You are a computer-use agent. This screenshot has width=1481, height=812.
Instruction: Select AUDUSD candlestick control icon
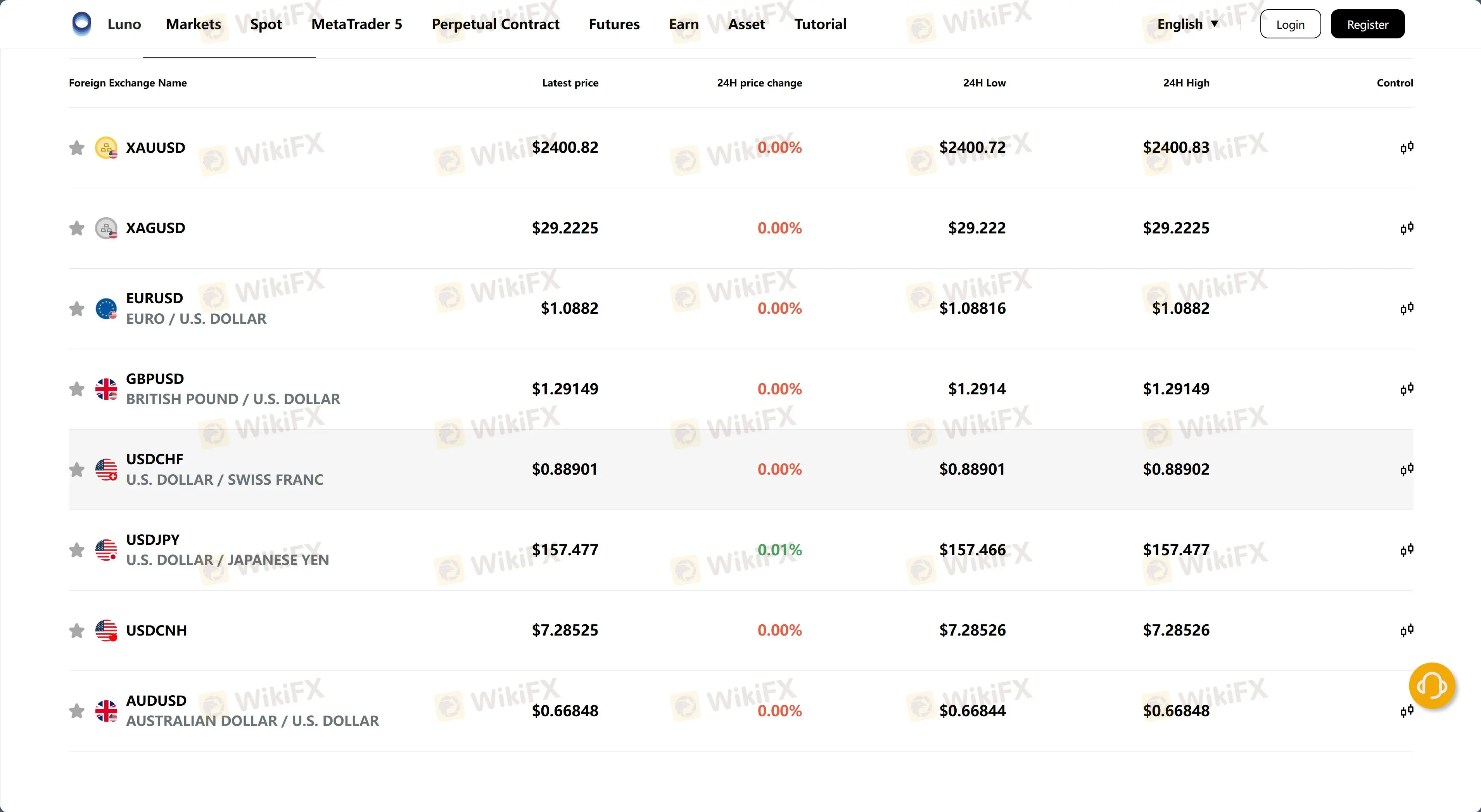coord(1407,711)
